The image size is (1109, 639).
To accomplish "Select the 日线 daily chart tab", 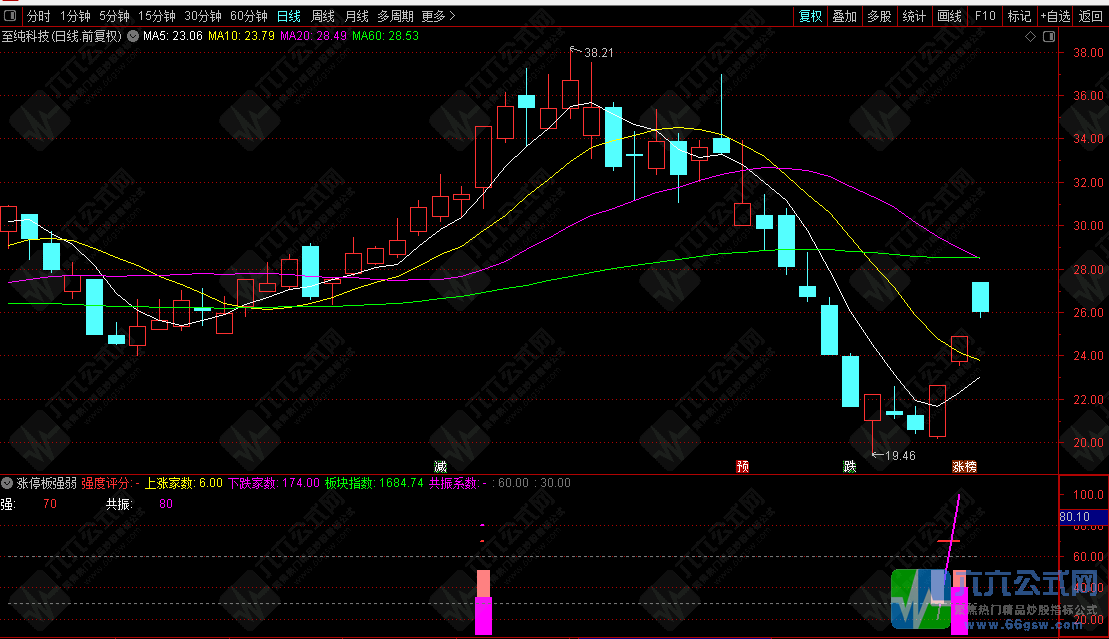I will pos(289,16).
